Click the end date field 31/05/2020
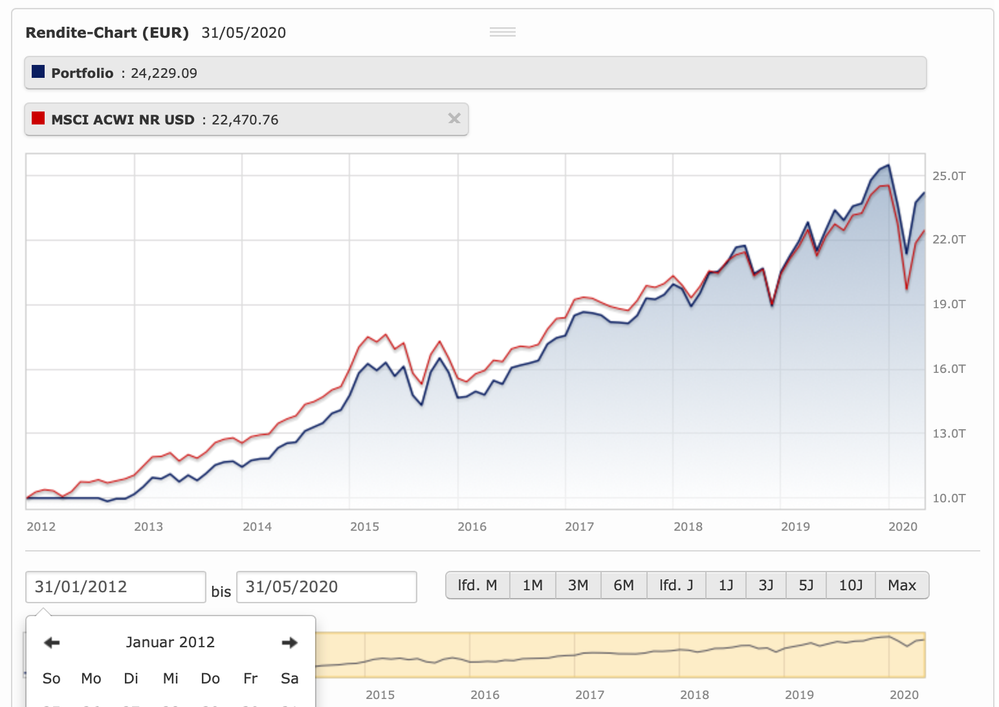The height and width of the screenshot is (707, 999). coord(326,587)
